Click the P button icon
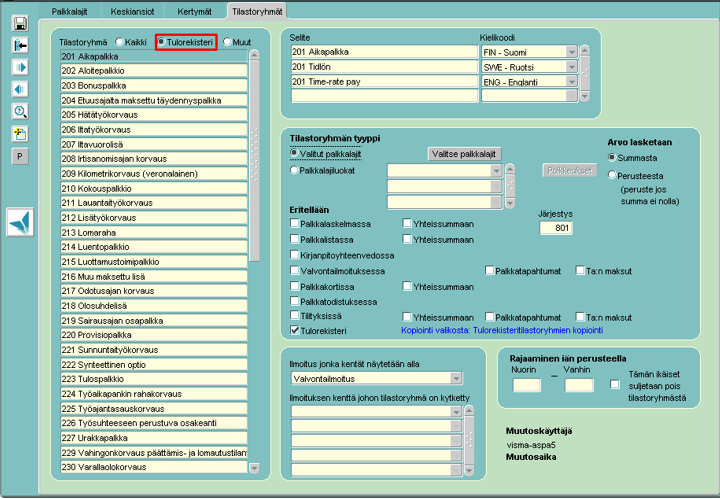Viewport: 720px width, 499px height. (x=20, y=156)
